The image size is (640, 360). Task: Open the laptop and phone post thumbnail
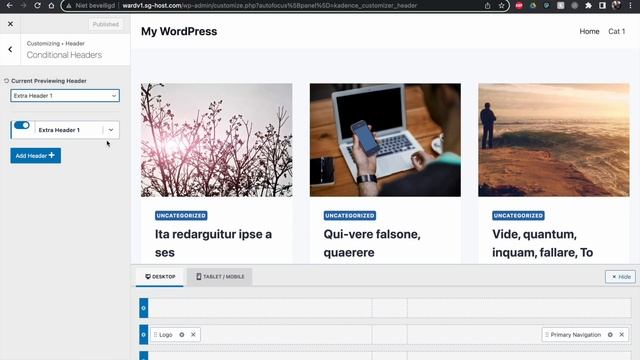click(385, 140)
